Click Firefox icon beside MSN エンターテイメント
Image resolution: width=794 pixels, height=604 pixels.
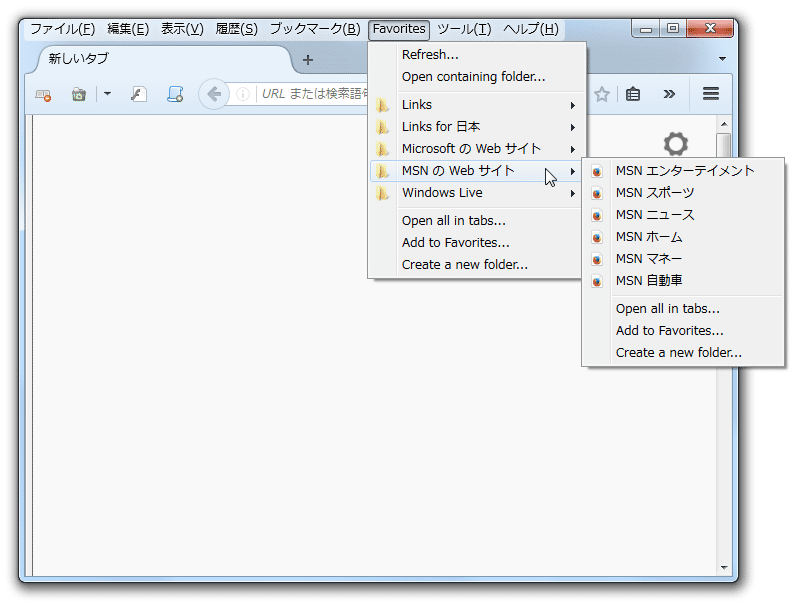click(597, 172)
